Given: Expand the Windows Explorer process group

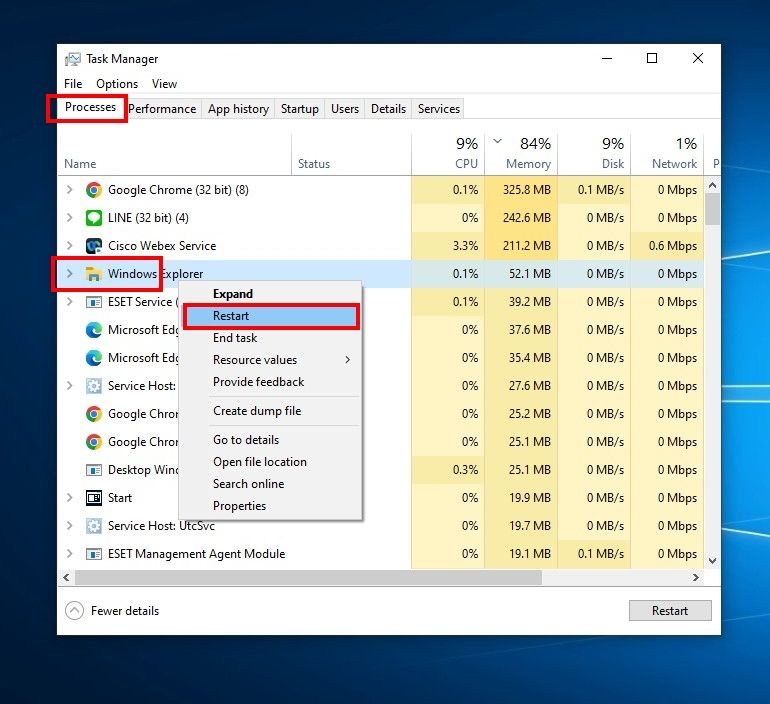Looking at the screenshot, I should tap(70, 274).
